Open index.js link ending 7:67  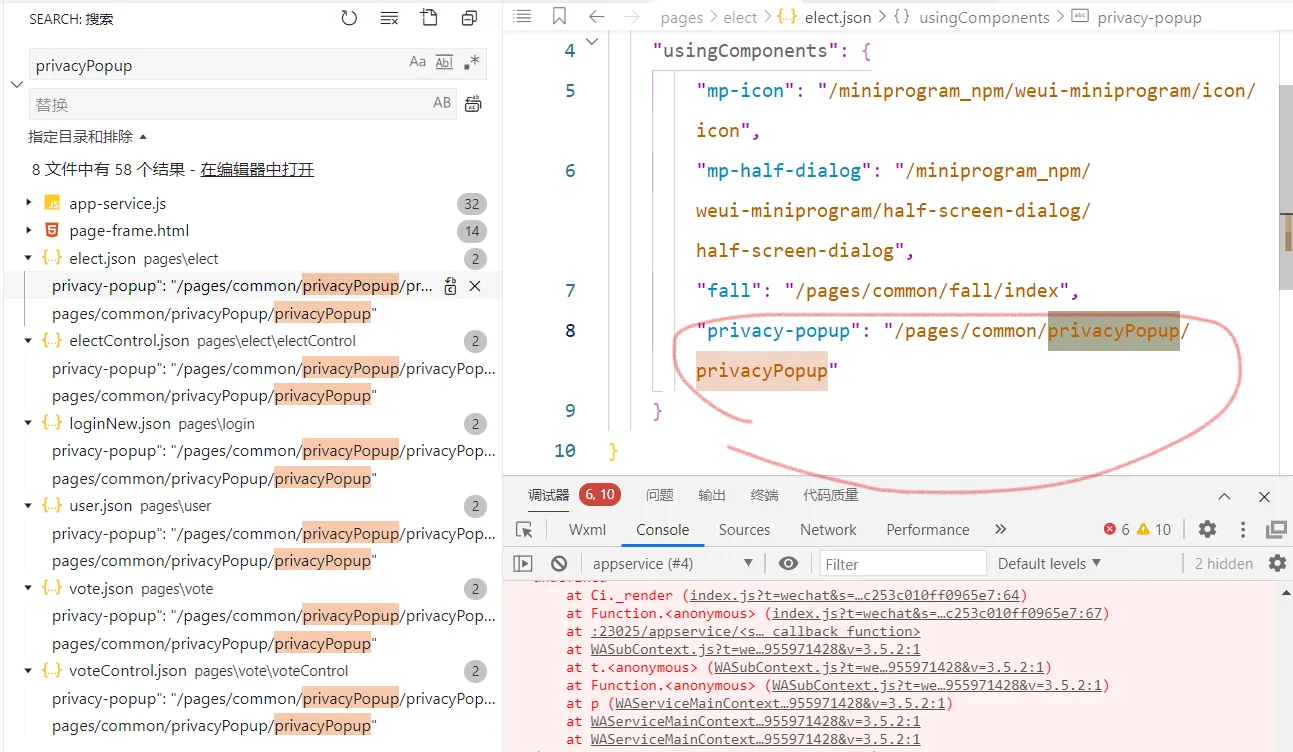[937, 613]
